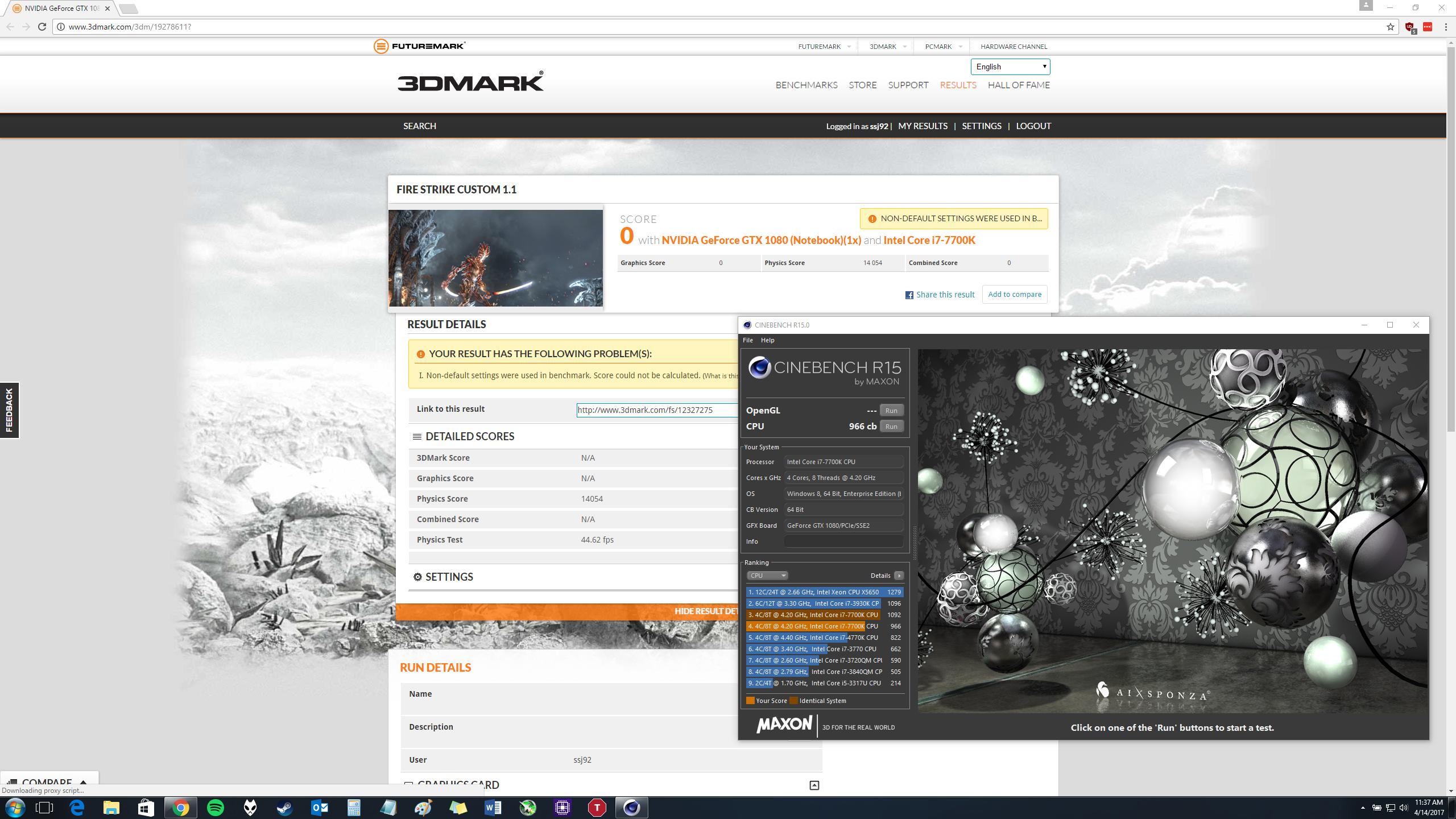Reload the page with refresh icon
The width and height of the screenshot is (1456, 819).
pos(42,27)
